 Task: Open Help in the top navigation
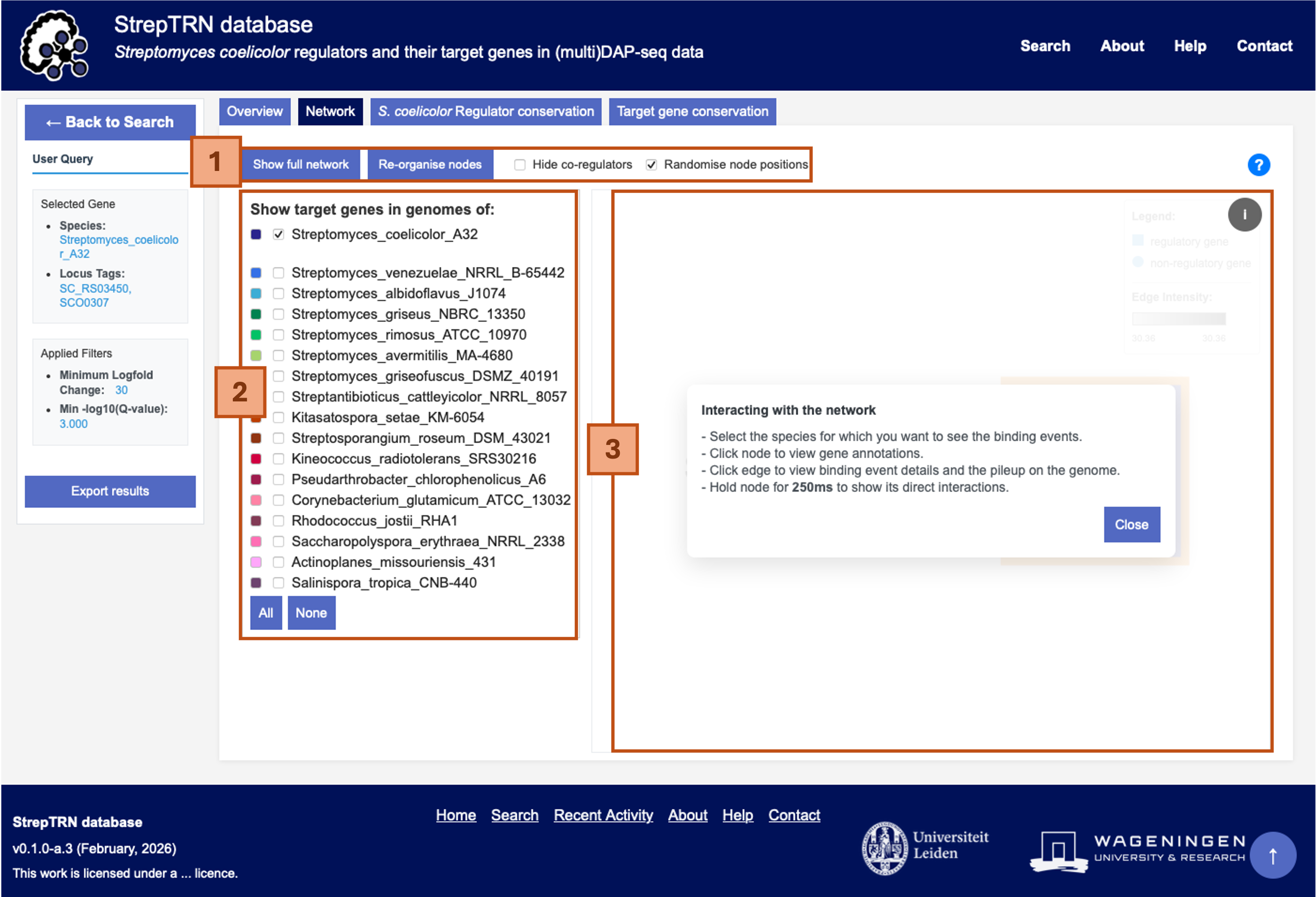pos(1190,46)
